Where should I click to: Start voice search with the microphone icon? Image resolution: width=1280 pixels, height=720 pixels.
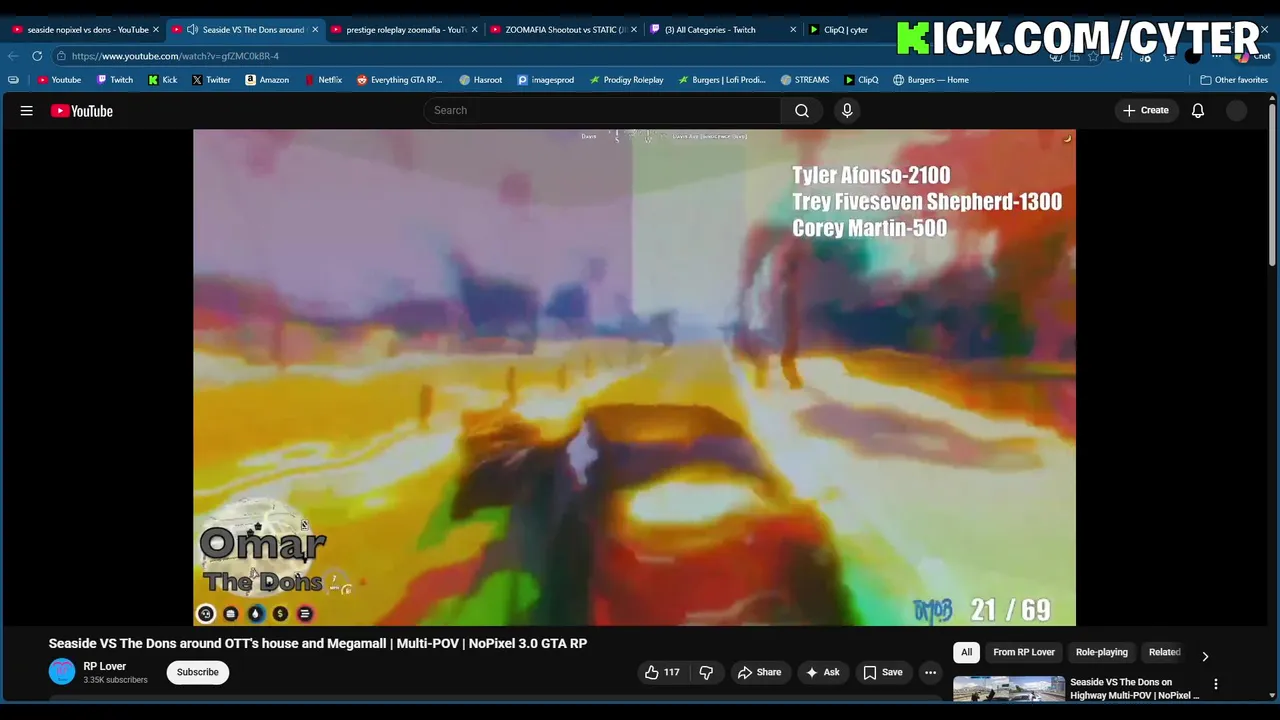[847, 111]
